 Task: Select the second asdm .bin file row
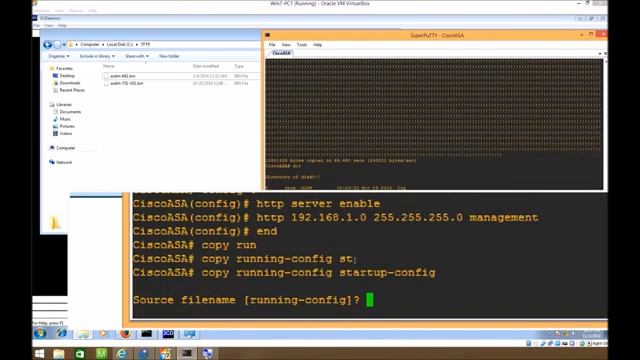click(x=180, y=83)
